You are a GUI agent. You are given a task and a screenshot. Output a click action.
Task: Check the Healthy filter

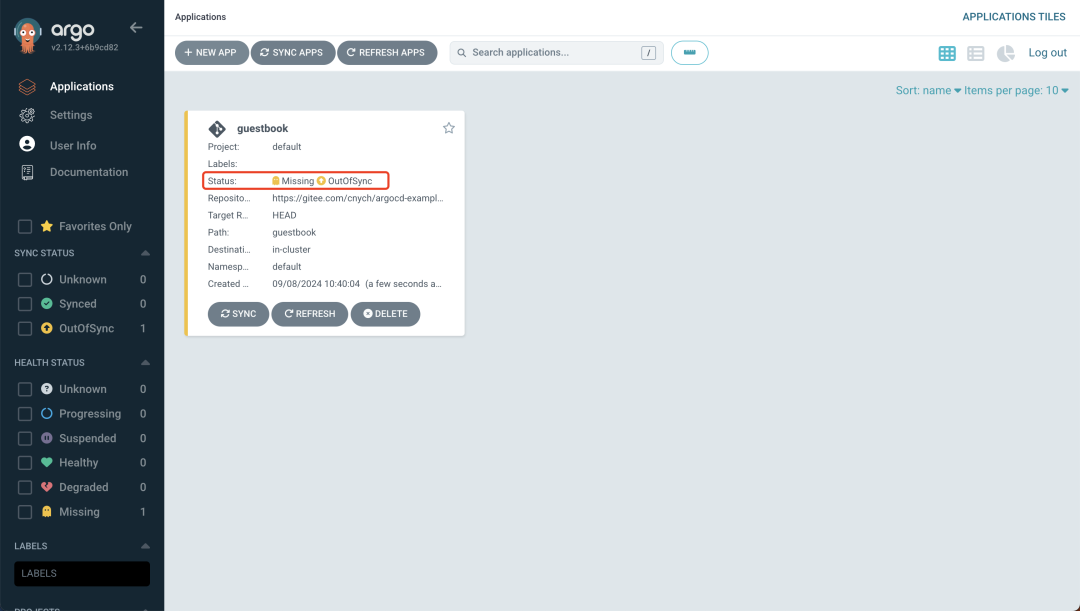point(25,463)
